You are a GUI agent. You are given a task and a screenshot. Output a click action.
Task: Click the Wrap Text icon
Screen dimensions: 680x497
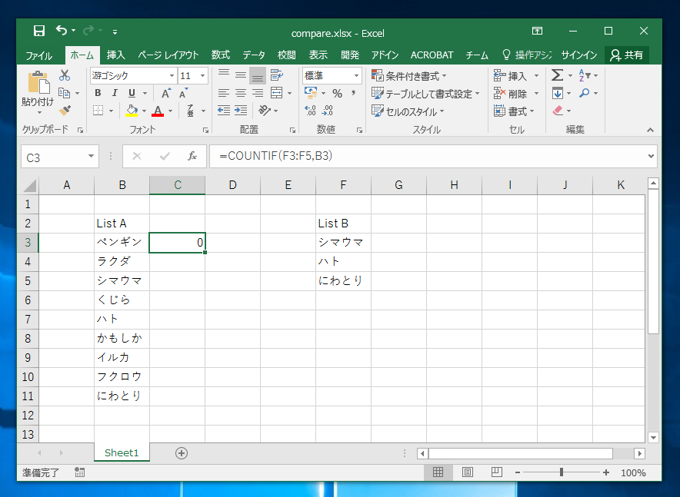point(276,75)
